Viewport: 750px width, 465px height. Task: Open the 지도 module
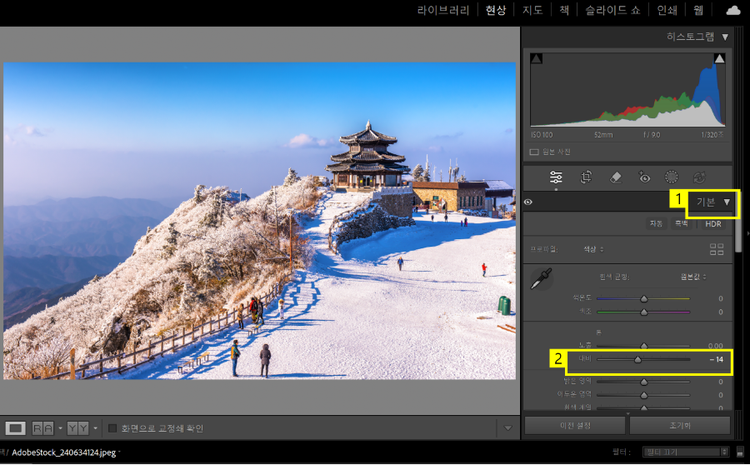[x=532, y=10]
